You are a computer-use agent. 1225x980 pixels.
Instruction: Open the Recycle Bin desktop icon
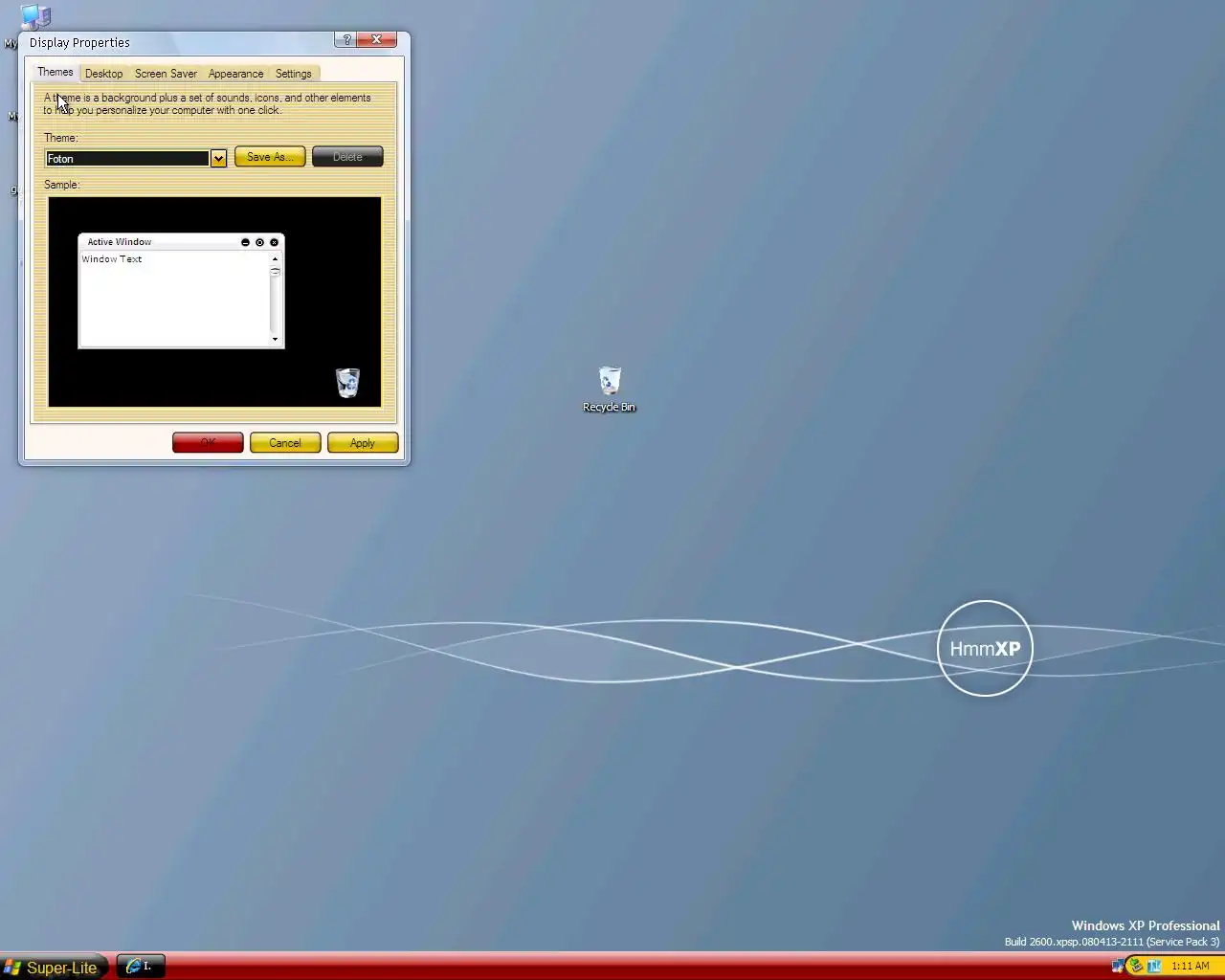[x=609, y=390]
